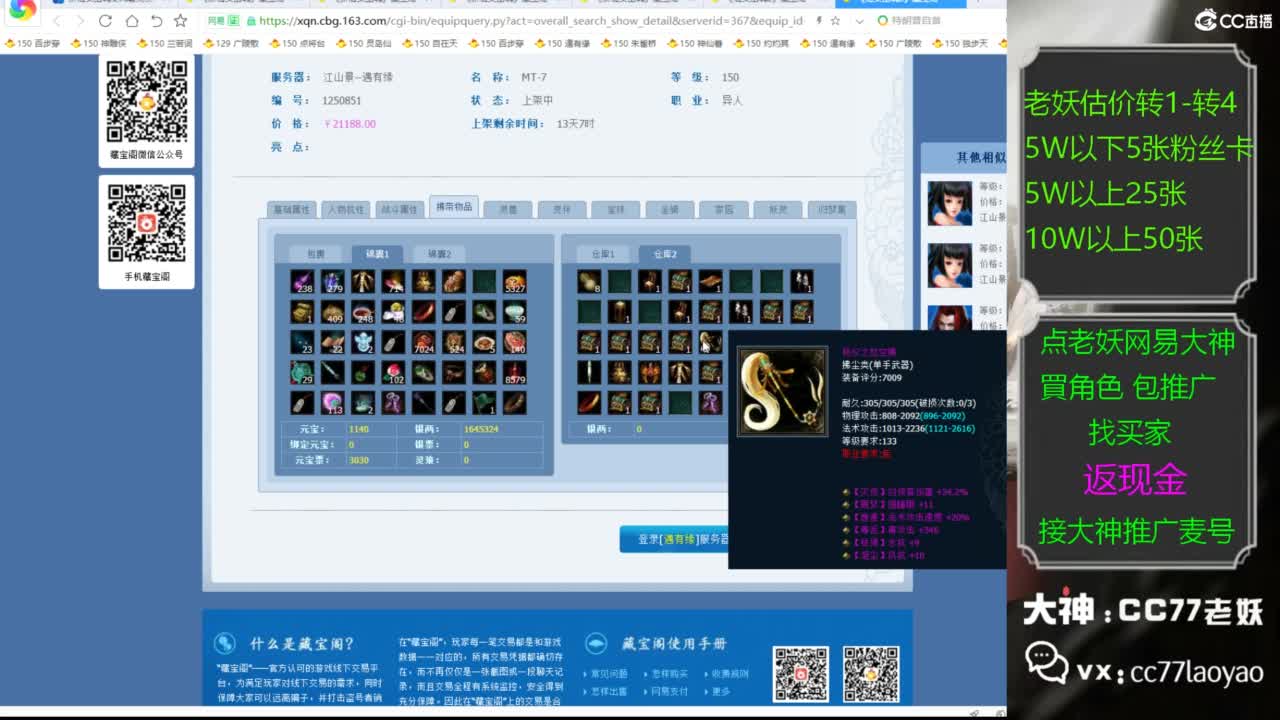Click first similar character avatar thumbnail
This screenshot has width=1280, height=720.
point(949,203)
